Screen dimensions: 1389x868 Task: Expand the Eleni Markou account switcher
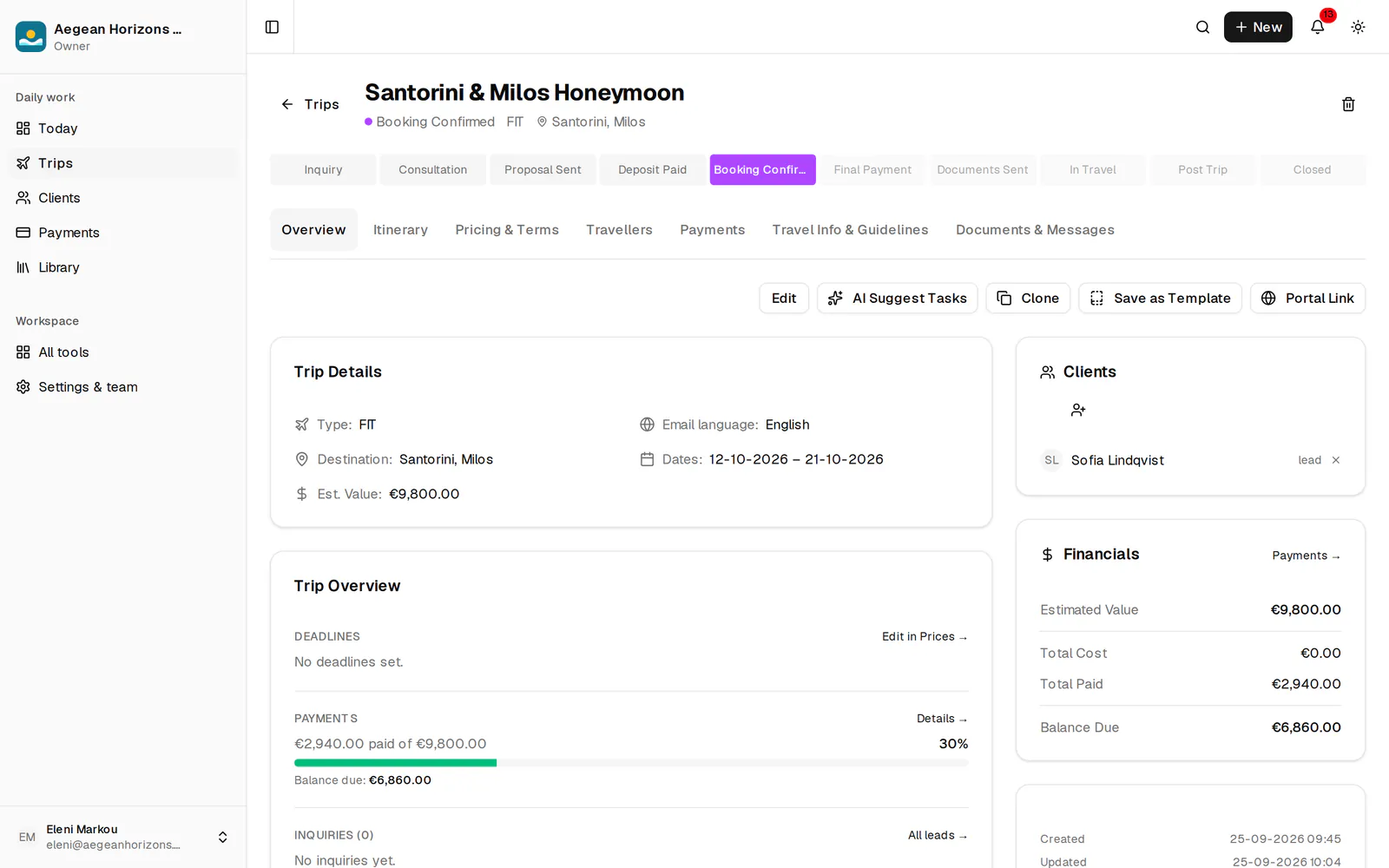pyautogui.click(x=123, y=837)
